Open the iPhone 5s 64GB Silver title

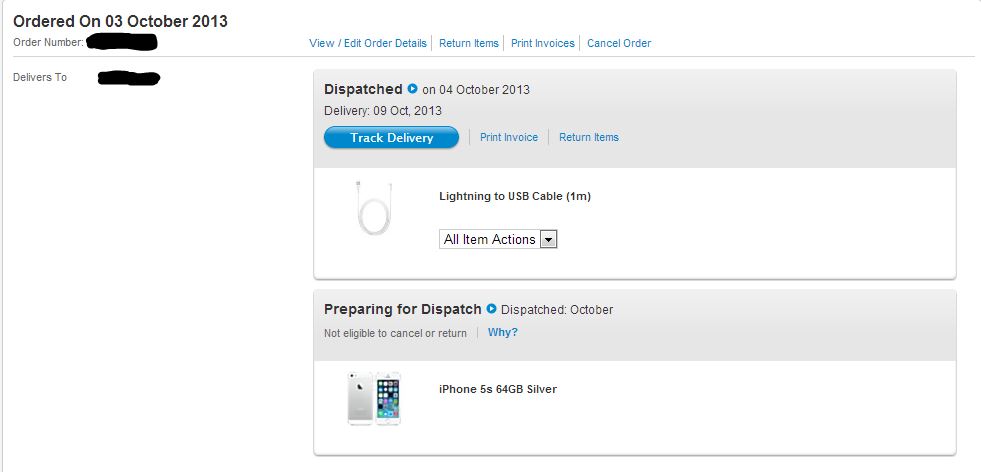tap(498, 389)
